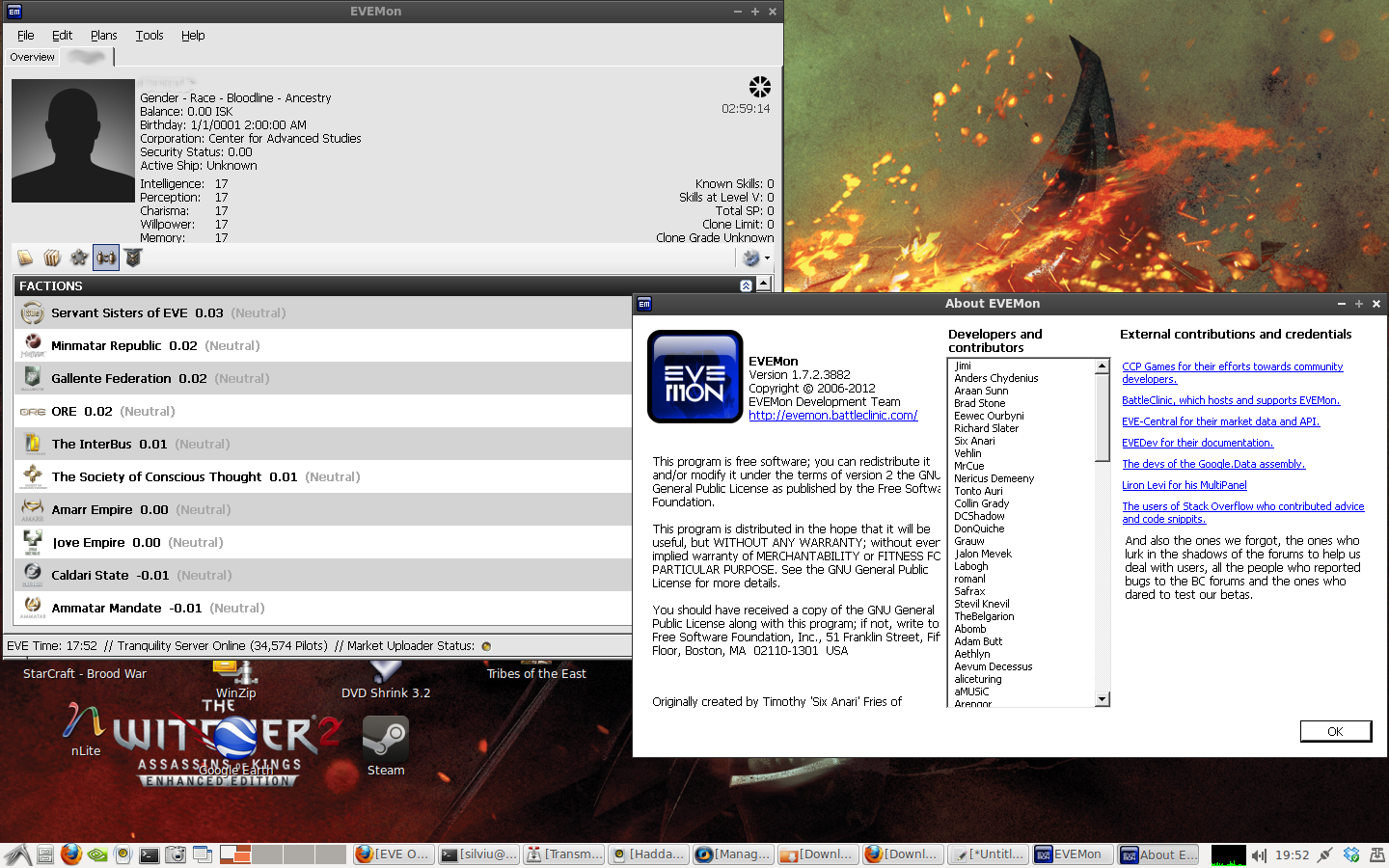Open the EVEDev documentation link
The height and width of the screenshot is (868, 1389).
(1197, 443)
